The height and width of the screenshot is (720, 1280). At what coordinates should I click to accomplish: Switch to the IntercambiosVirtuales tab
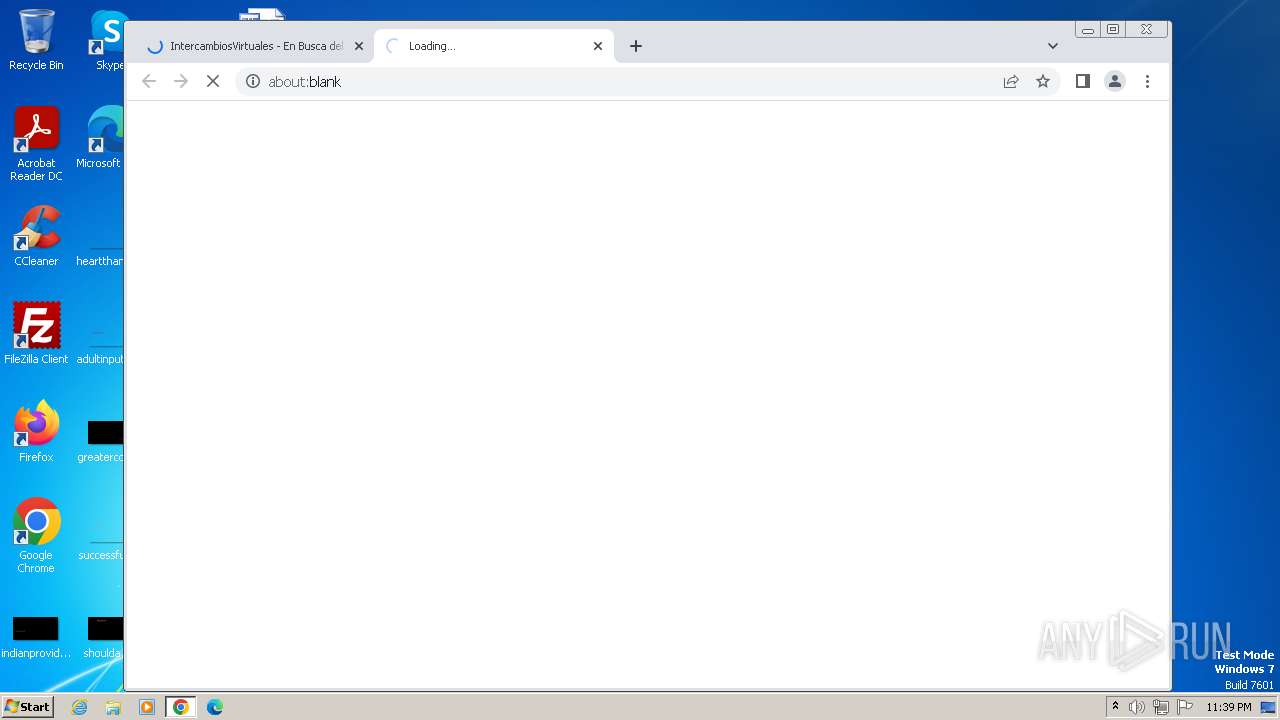click(x=247, y=46)
